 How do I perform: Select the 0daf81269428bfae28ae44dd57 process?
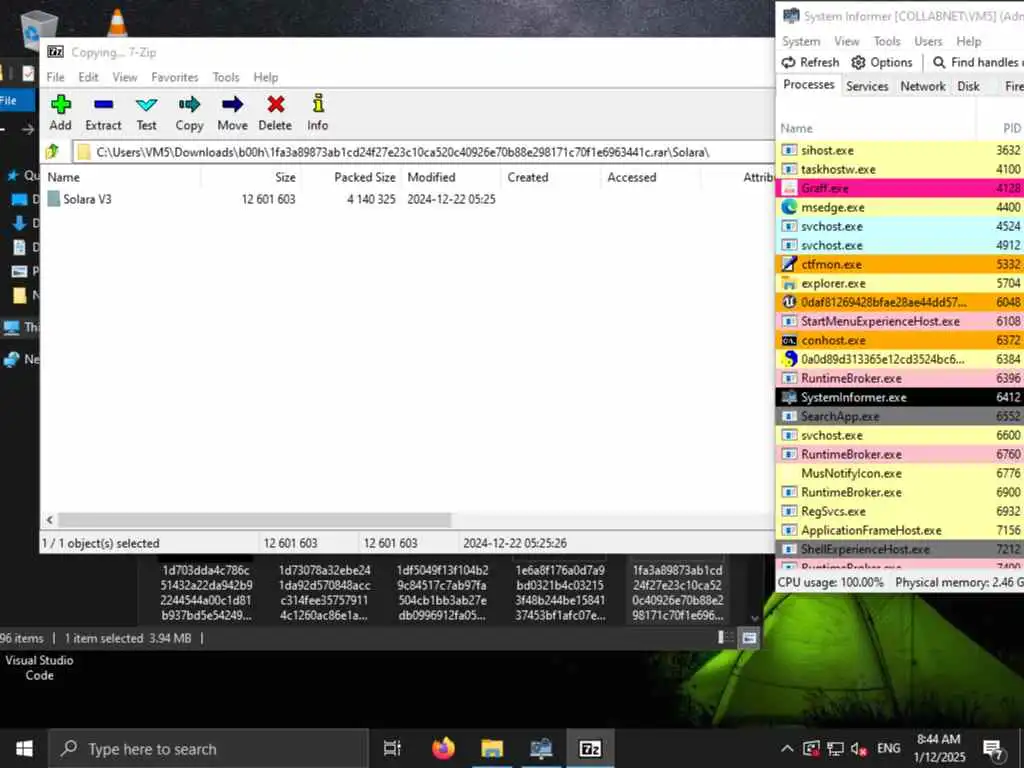(x=900, y=302)
